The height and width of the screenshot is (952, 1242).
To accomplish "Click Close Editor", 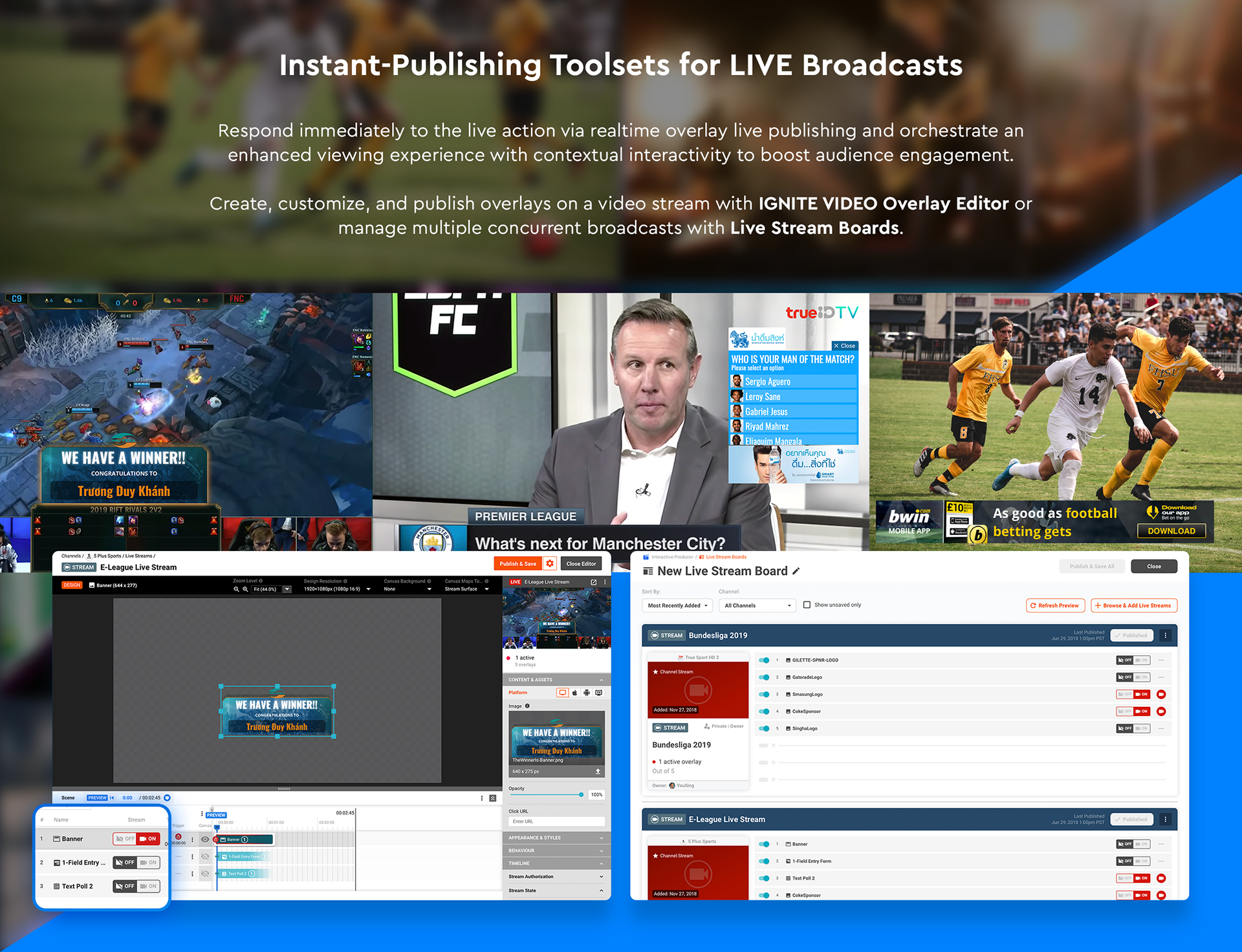I will point(581,563).
